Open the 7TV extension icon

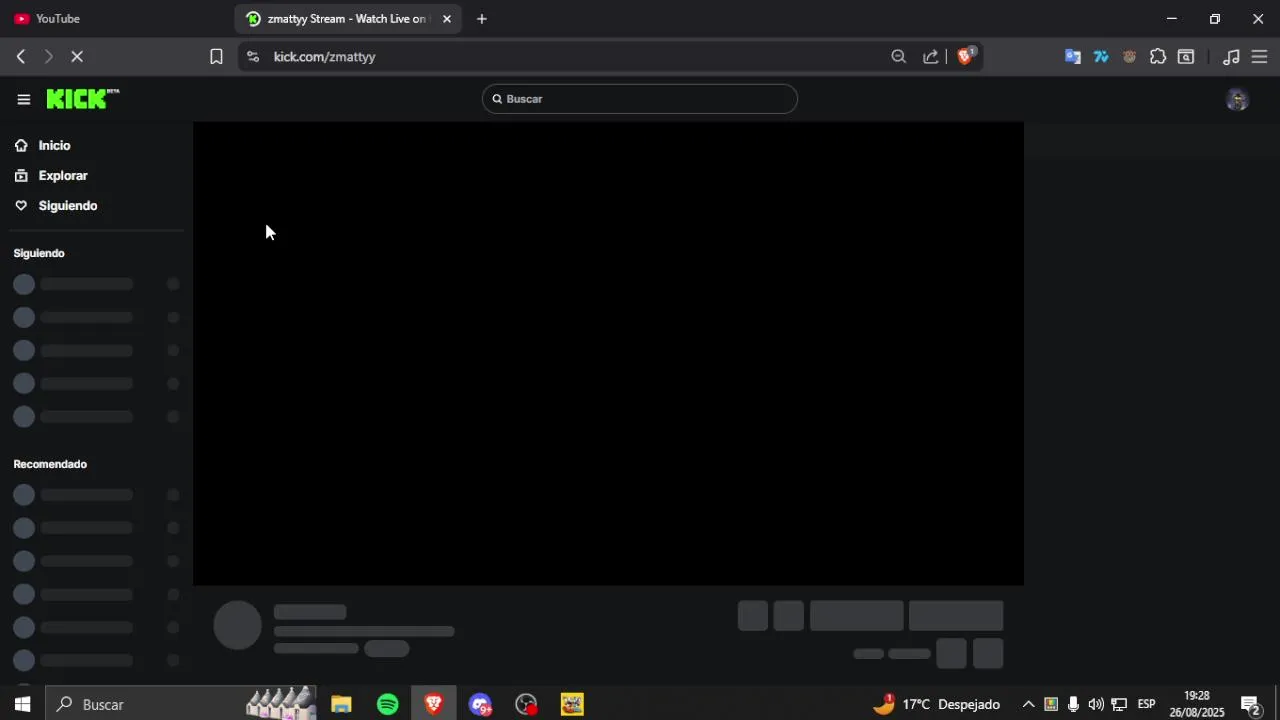(x=1101, y=57)
